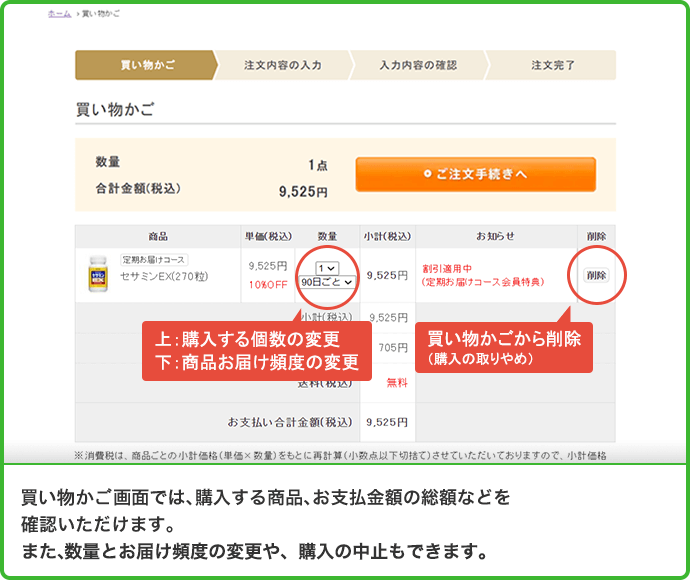Click the 10%OFF discount text
The height and width of the screenshot is (580, 690).
(268, 285)
